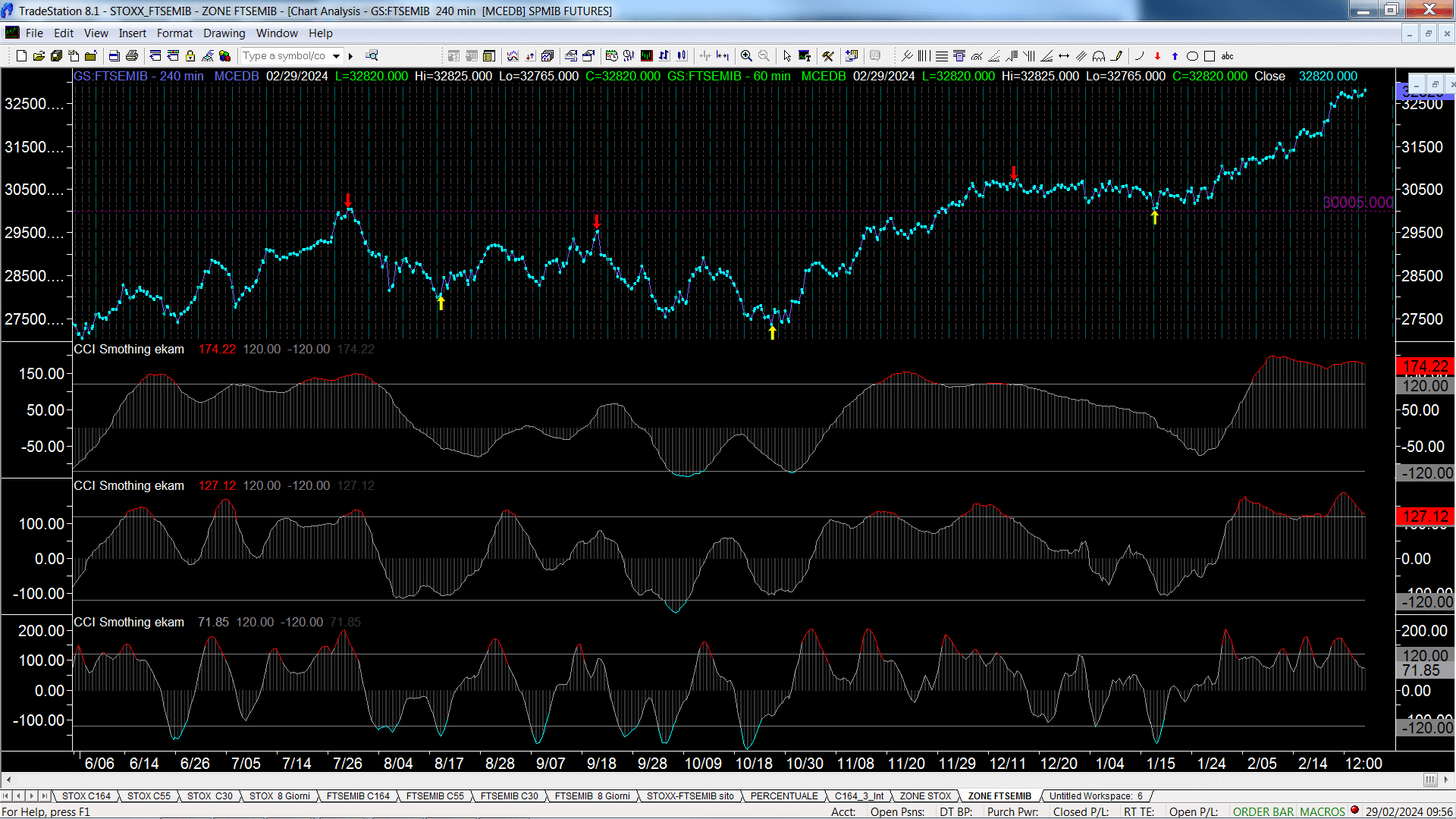Click the padlock icon in toolbar

coord(190,55)
